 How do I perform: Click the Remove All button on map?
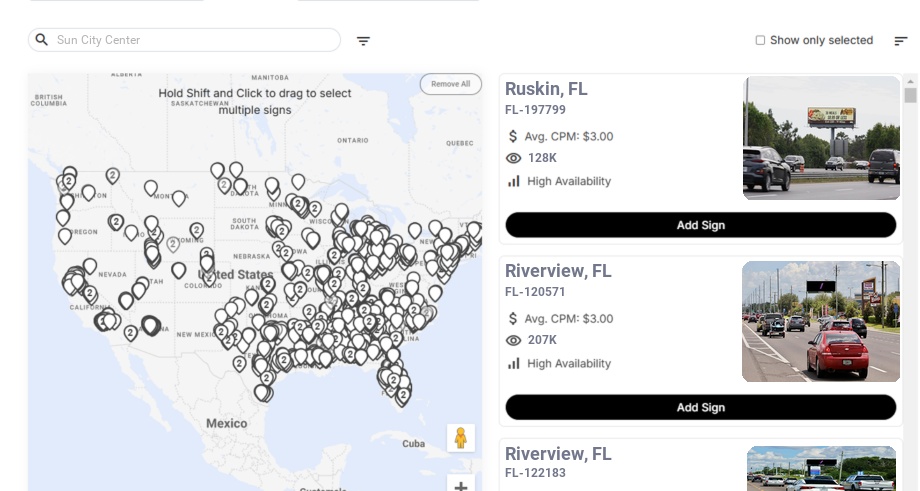click(x=450, y=84)
